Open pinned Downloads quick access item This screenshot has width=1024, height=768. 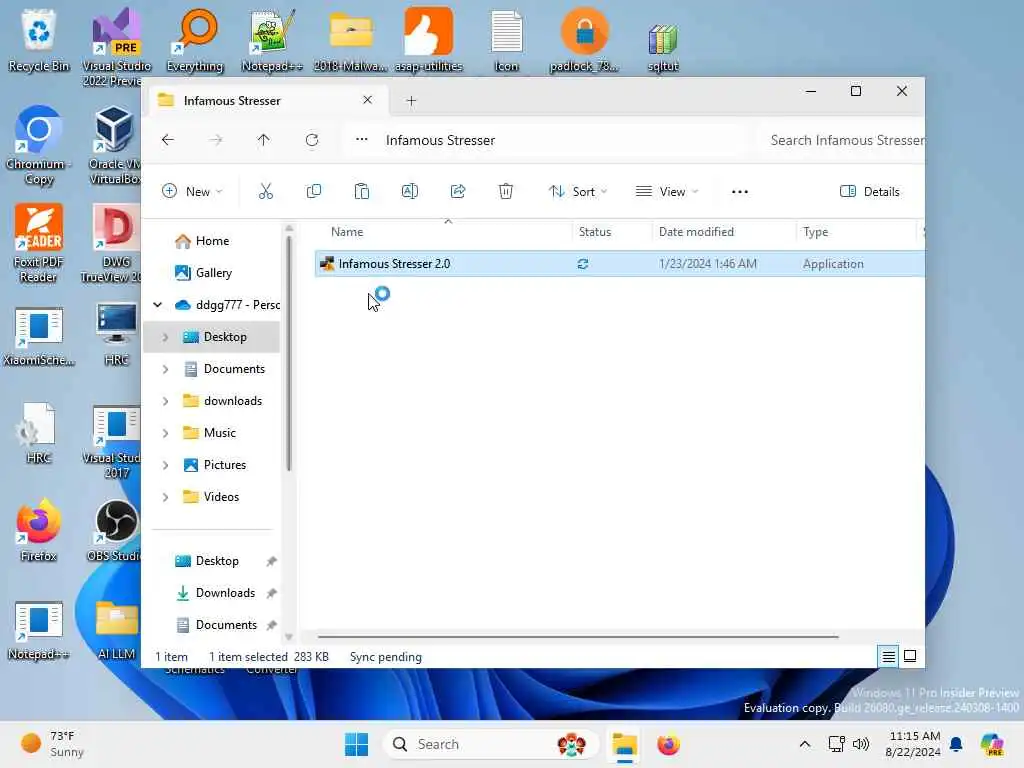point(225,593)
